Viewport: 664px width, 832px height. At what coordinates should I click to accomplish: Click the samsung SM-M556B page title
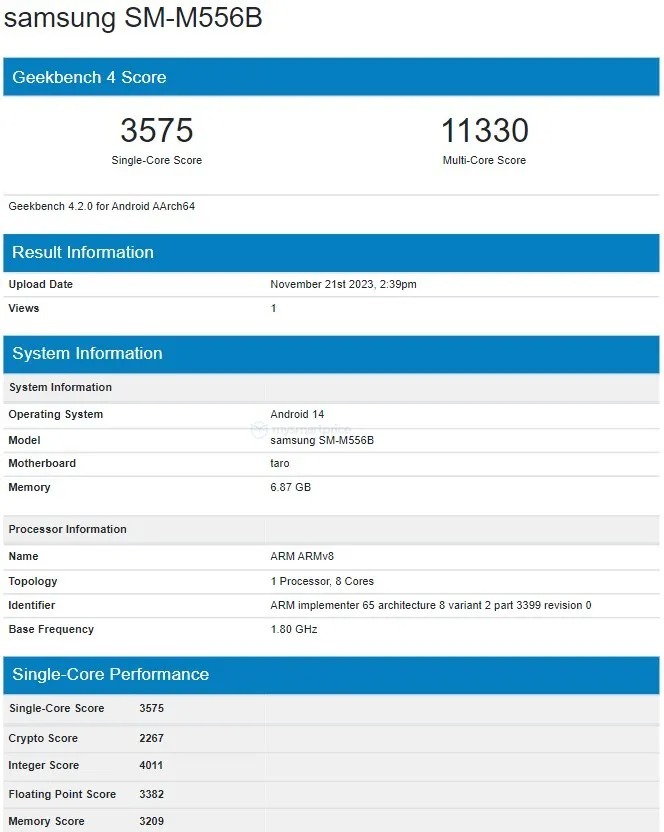click(x=133, y=19)
